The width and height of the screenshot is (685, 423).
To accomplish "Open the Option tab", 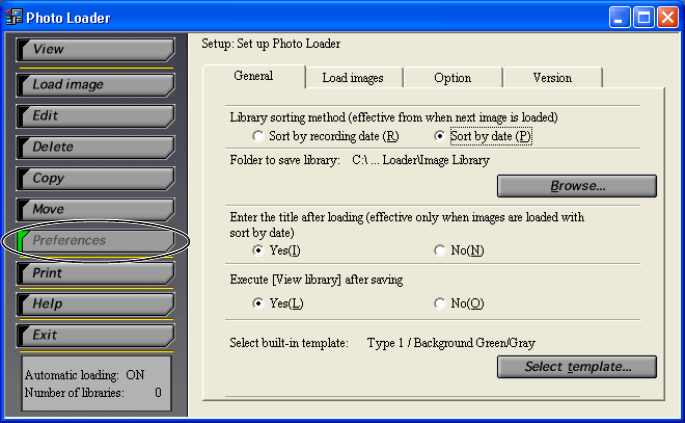I will click(452, 78).
